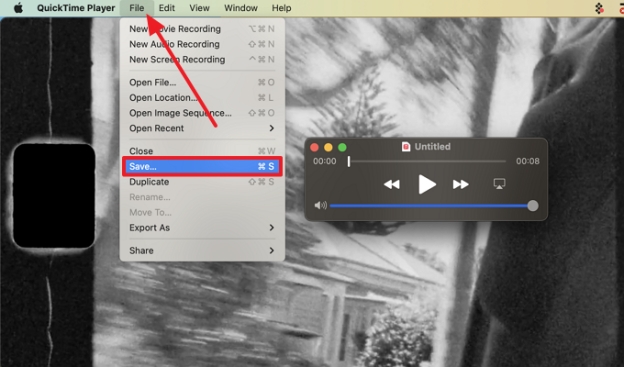Close the Untitled player window
The image size is (624, 368).
point(314,148)
